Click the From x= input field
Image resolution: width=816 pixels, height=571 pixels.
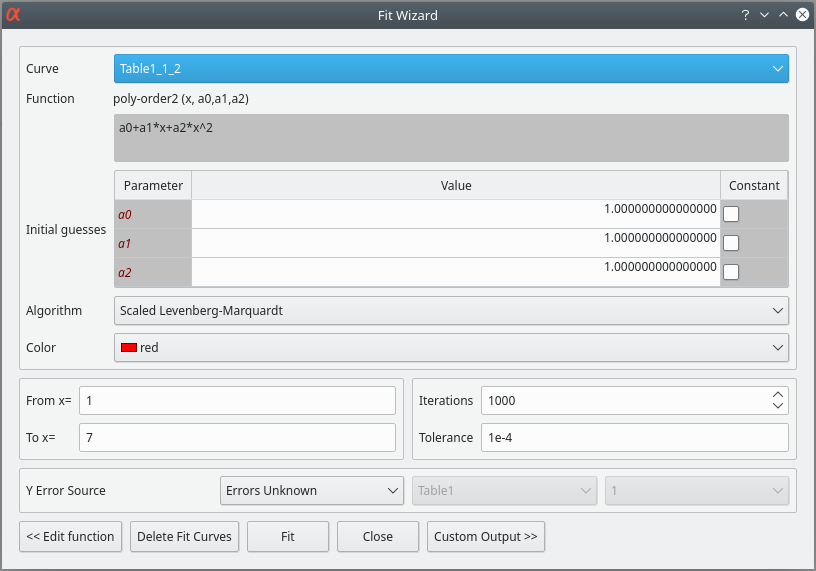coord(237,401)
